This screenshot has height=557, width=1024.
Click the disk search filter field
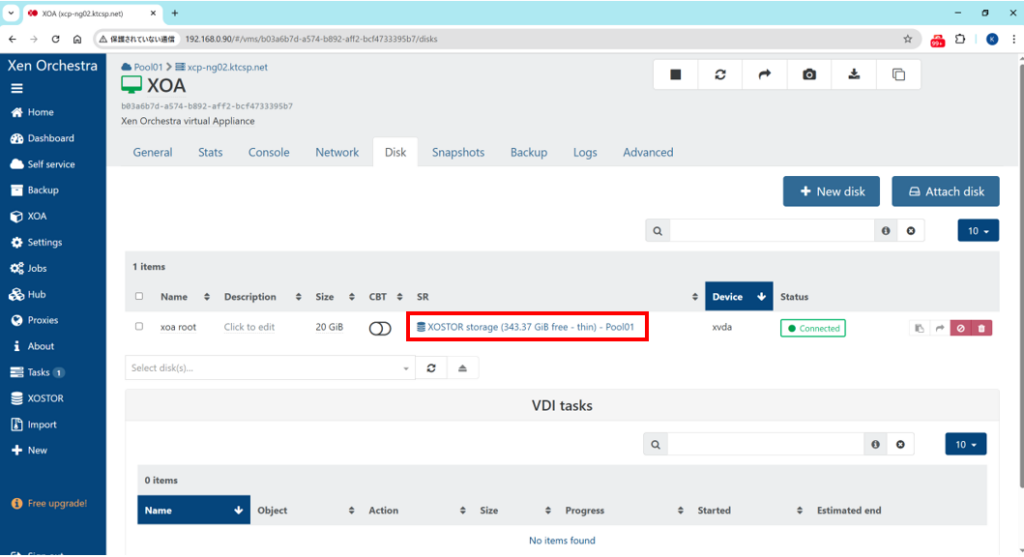pyautogui.click(x=772, y=231)
